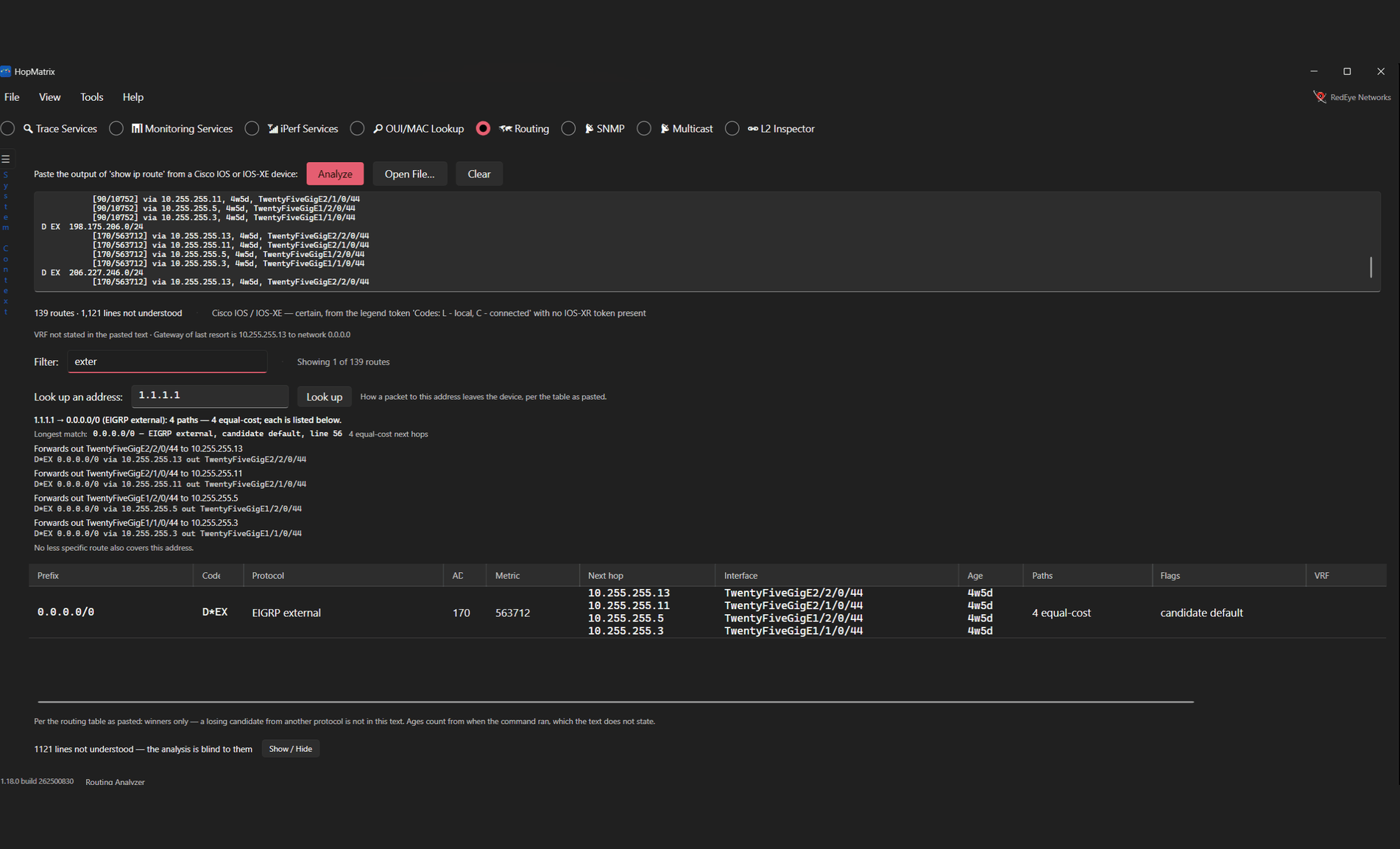Click the Monitoring Services chart icon
The width and height of the screenshot is (1400, 849).
[137, 129]
